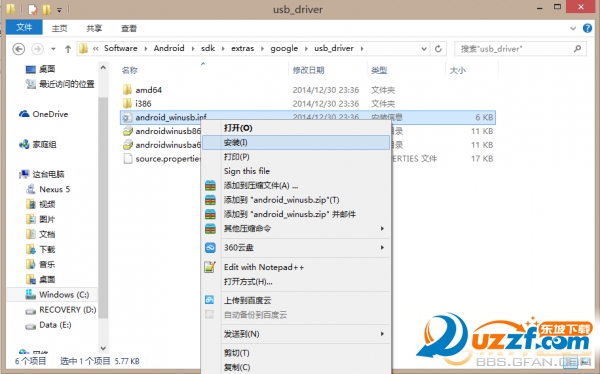The image size is (600, 374).
Task: Open the Help question mark icon
Action: 587,28
